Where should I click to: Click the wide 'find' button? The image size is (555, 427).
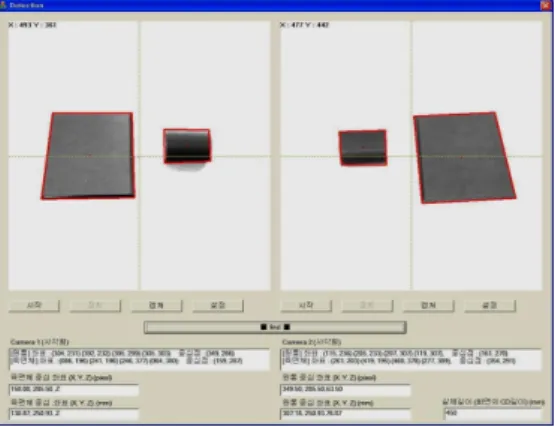275,327
